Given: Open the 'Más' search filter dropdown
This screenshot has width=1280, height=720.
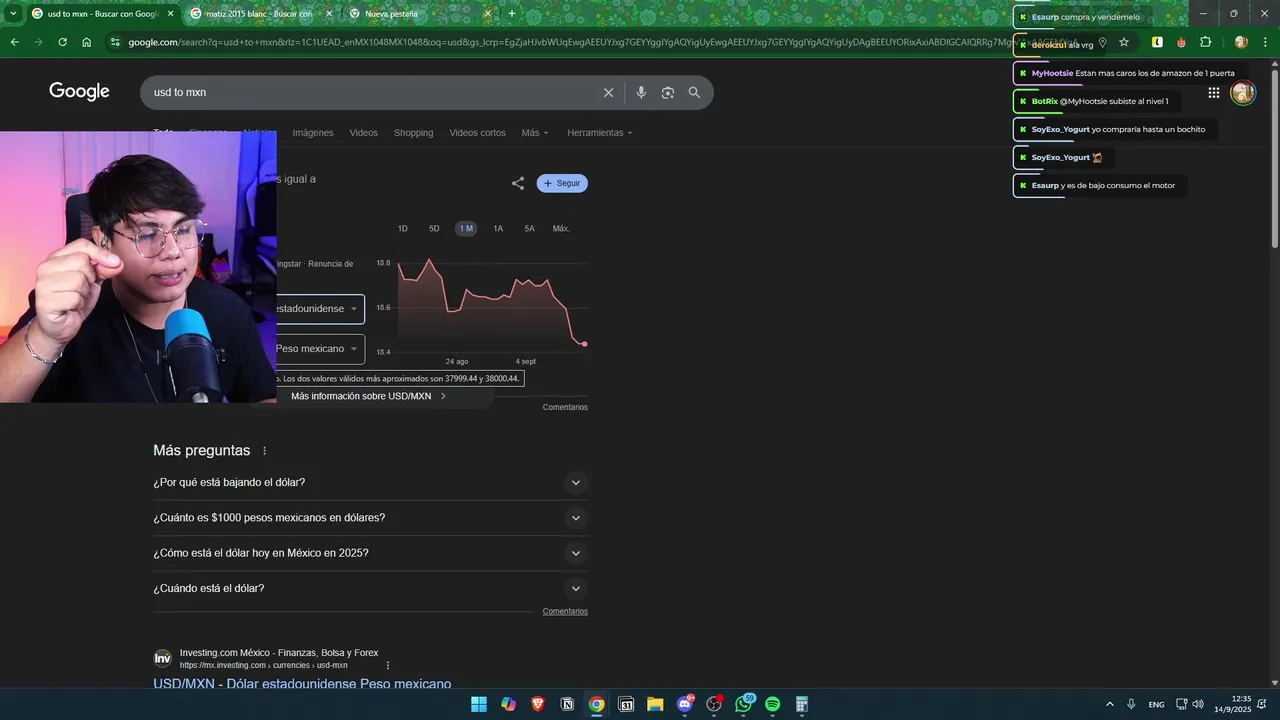Looking at the screenshot, I should [535, 133].
